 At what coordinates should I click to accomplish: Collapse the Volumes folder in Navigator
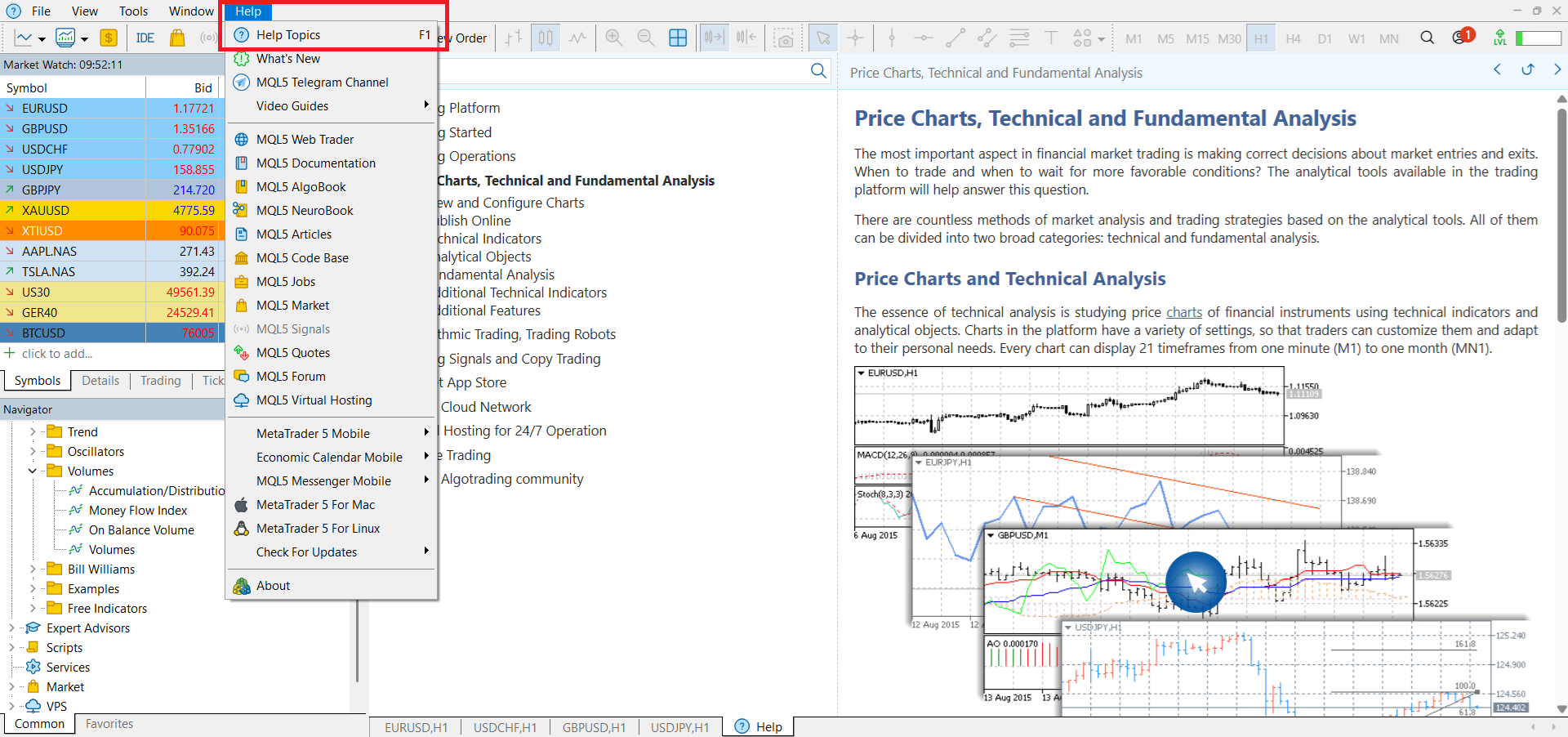(x=33, y=471)
